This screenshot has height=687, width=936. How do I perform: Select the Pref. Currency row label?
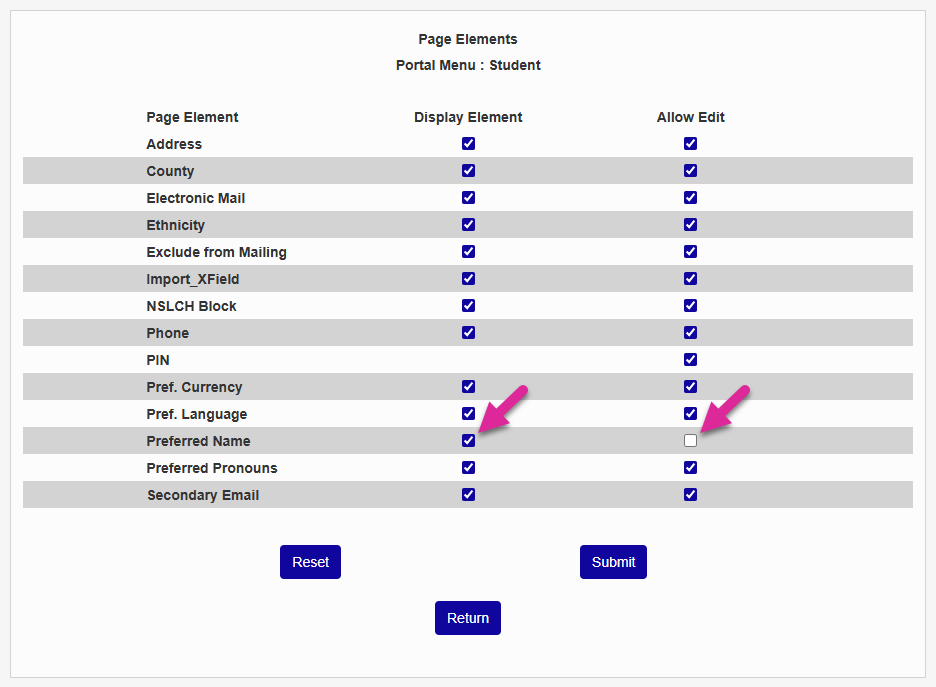(195, 387)
